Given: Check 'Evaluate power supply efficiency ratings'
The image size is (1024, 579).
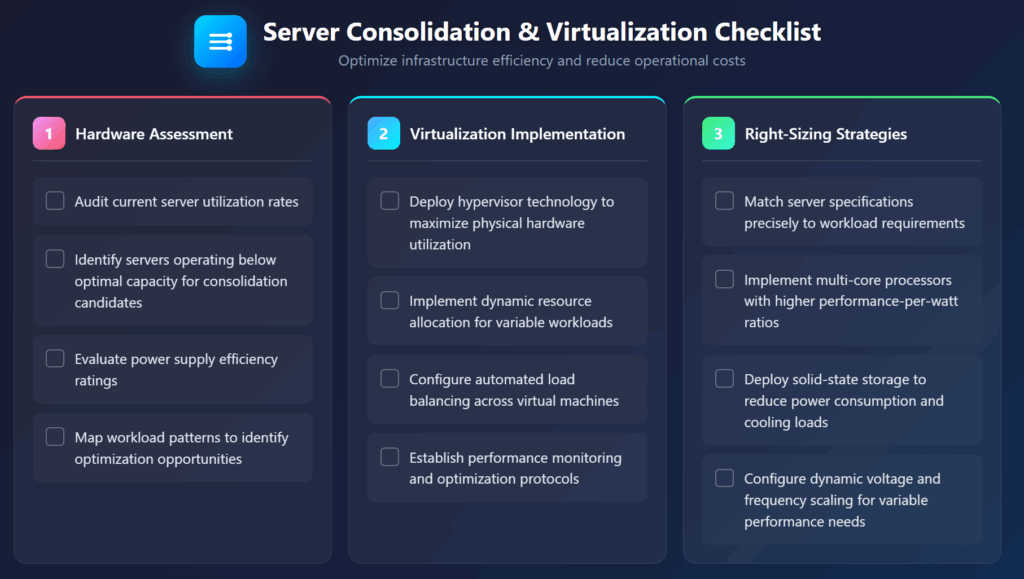Looking at the screenshot, I should click(55, 358).
